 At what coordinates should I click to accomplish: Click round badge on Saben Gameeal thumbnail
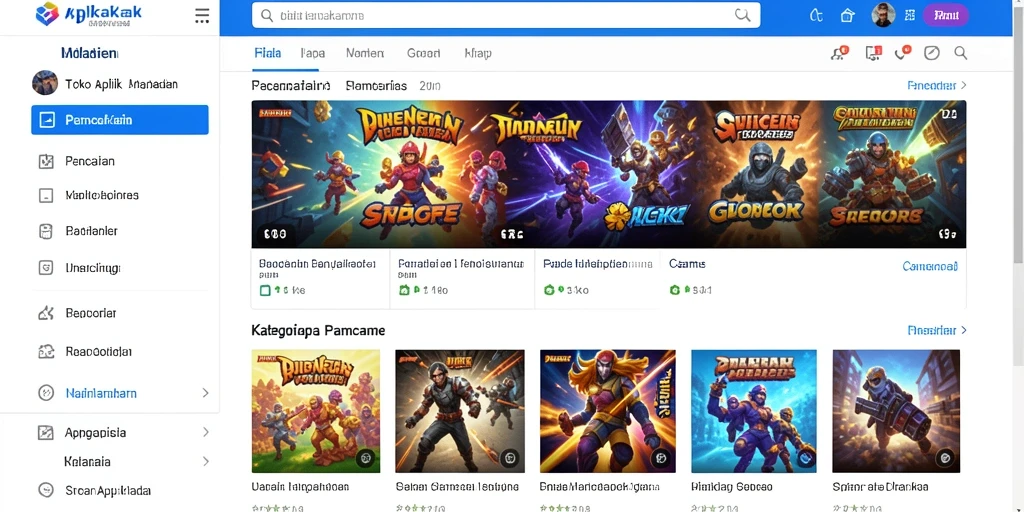tap(511, 458)
